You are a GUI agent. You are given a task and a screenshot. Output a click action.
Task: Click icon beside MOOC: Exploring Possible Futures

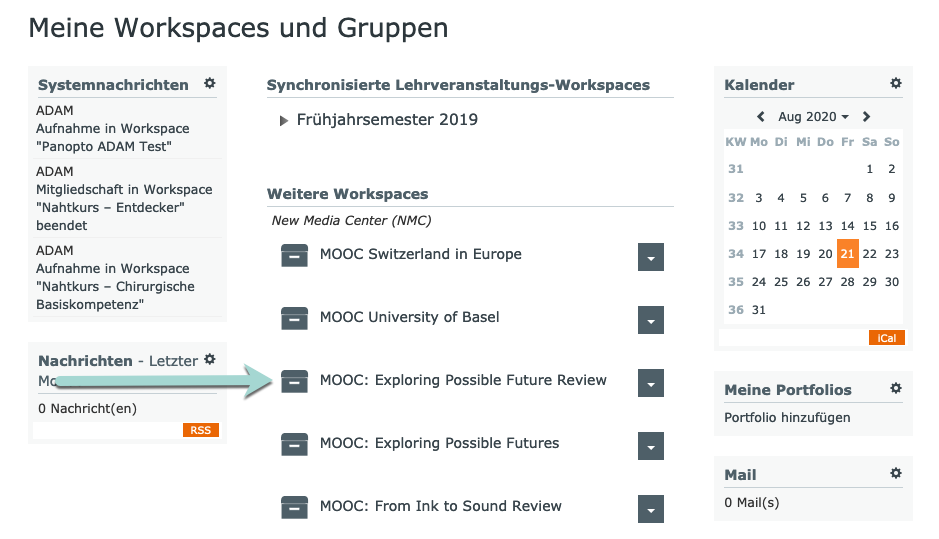[x=294, y=445]
